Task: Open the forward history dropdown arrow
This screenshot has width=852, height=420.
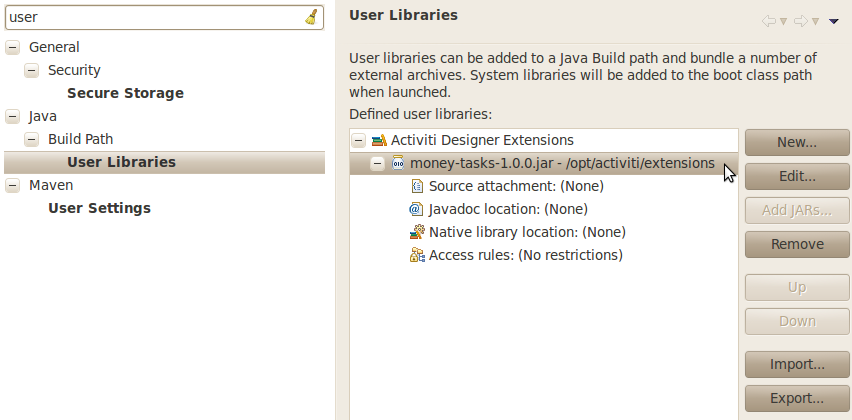Action: (x=815, y=22)
